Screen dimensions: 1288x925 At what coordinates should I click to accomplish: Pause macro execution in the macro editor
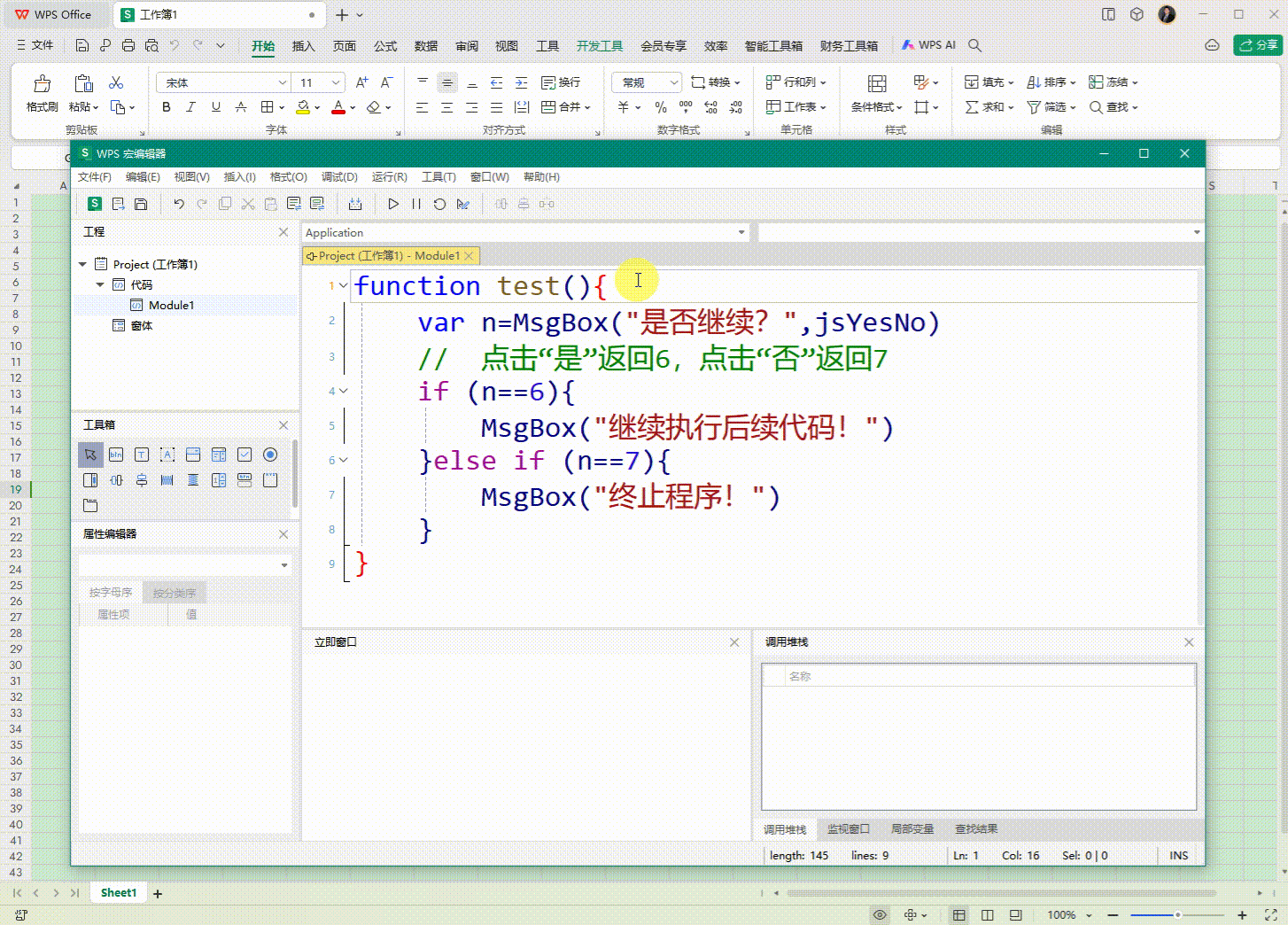coord(416,204)
